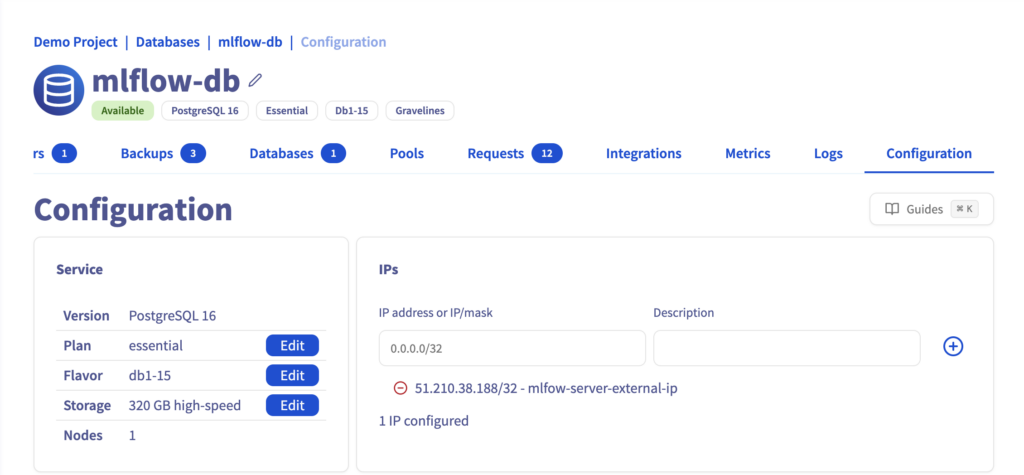Screen dimensions: 1024x475
Task: Edit the db1-15 flavor
Action: 292,376
